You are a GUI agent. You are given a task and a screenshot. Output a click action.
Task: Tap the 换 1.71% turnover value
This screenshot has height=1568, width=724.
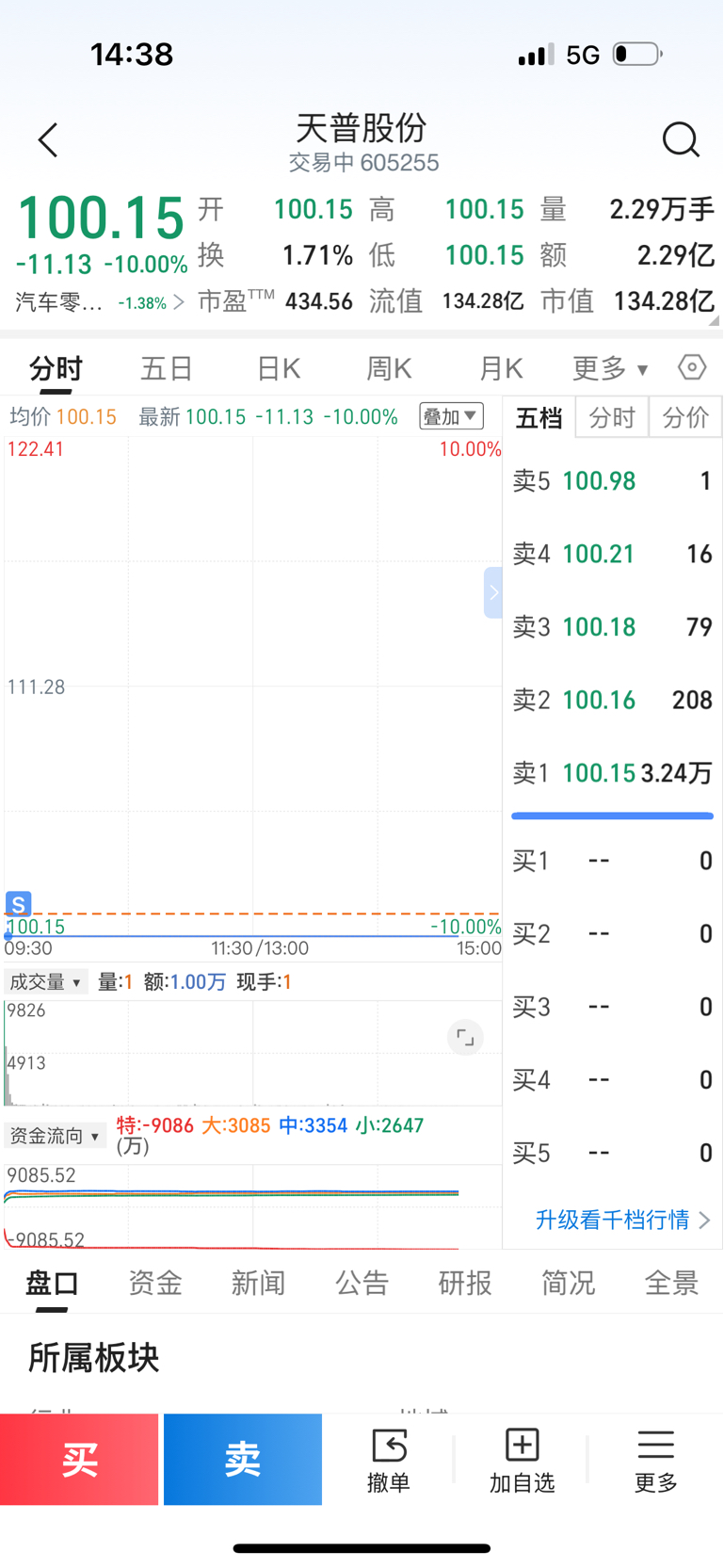tap(318, 255)
